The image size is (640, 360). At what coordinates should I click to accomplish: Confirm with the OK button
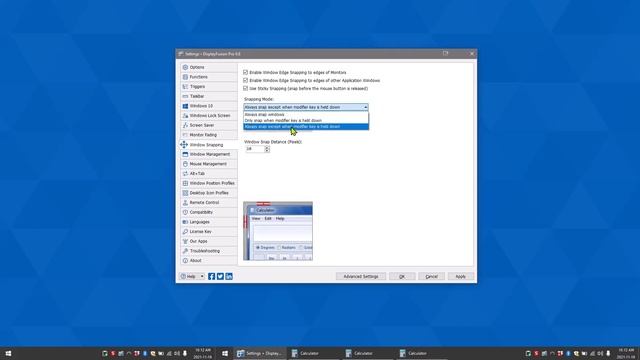[402, 276]
